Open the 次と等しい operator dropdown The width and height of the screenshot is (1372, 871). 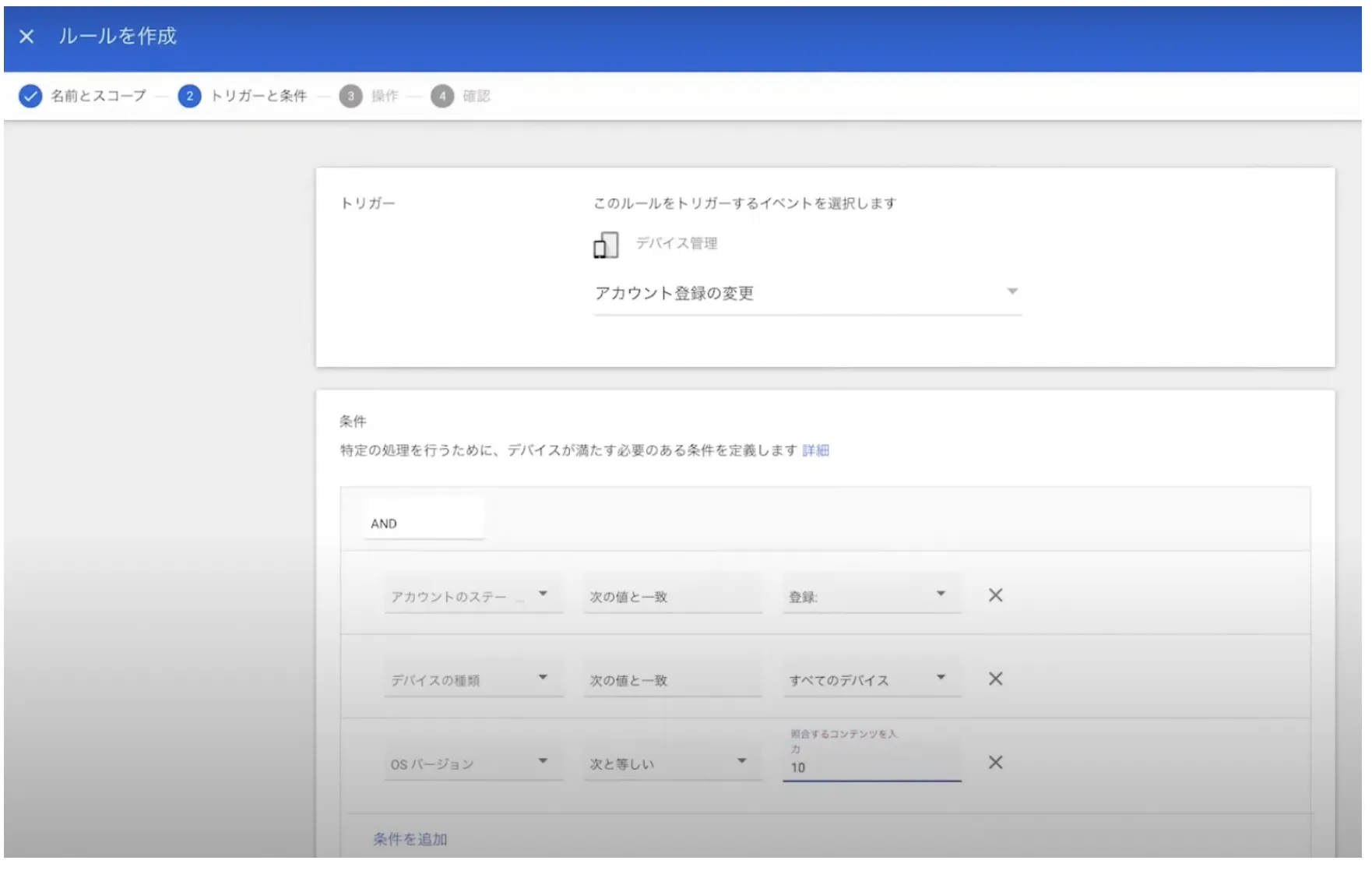pos(672,761)
